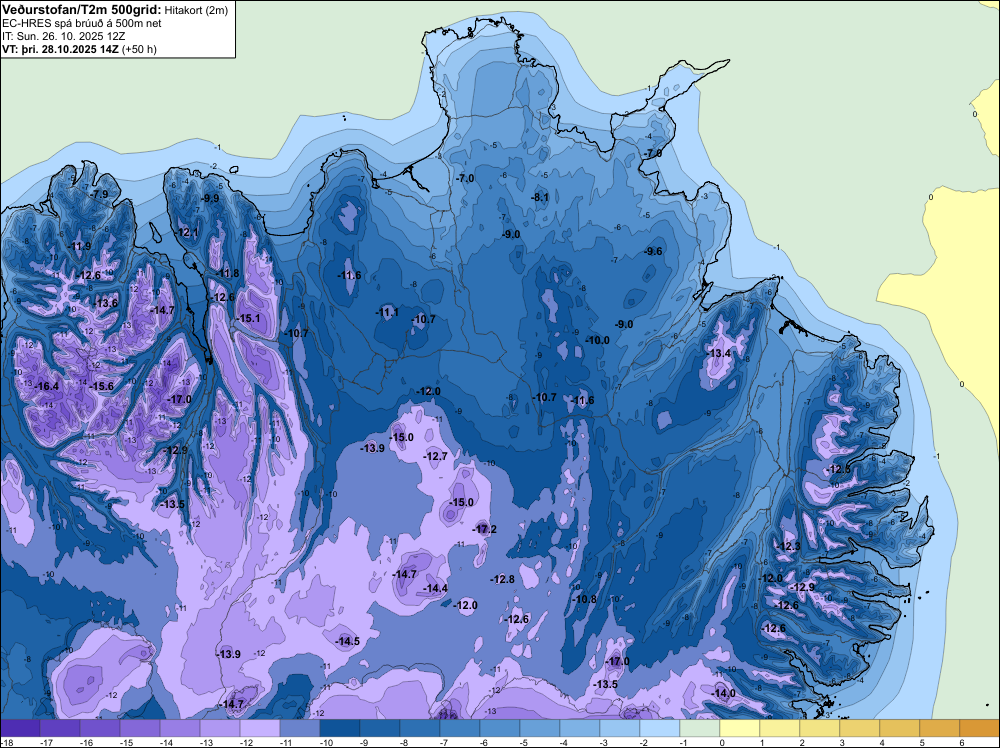Click the valid time 'VT: þri. 28.10.2025 14Z'

click(60, 49)
